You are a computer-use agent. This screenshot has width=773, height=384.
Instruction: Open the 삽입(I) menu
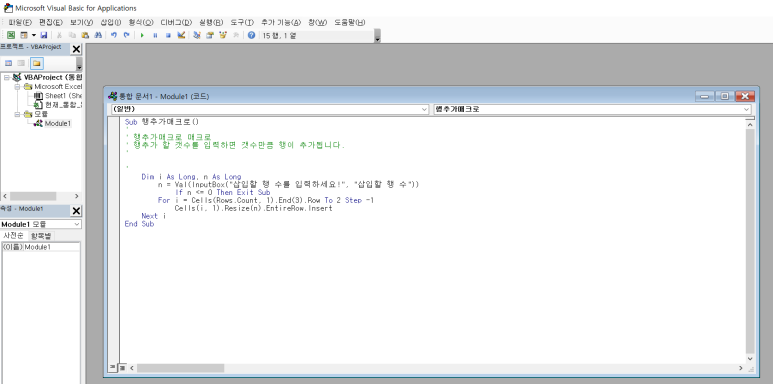(110, 22)
